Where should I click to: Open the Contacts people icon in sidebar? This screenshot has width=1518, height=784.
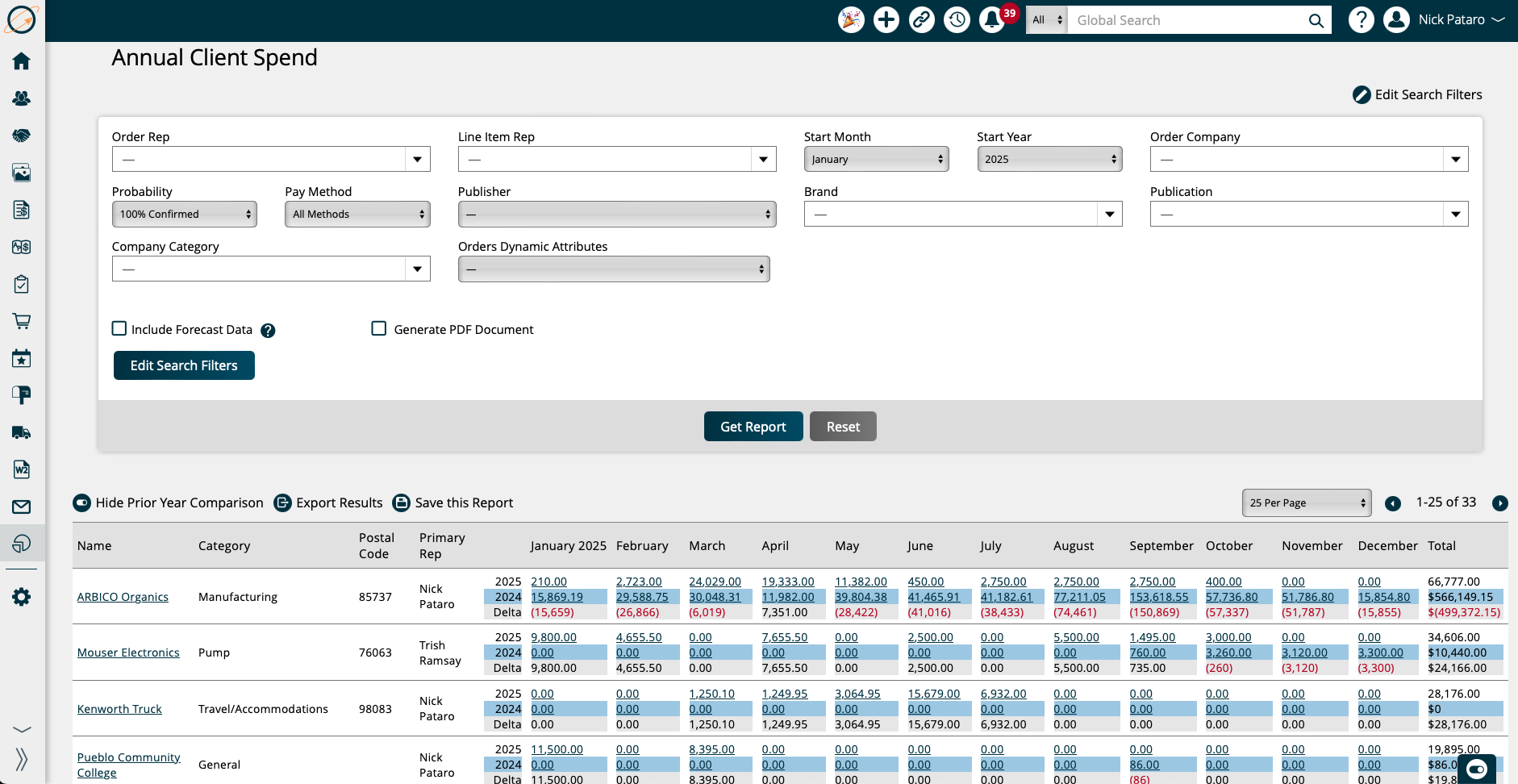pyautogui.click(x=22, y=98)
